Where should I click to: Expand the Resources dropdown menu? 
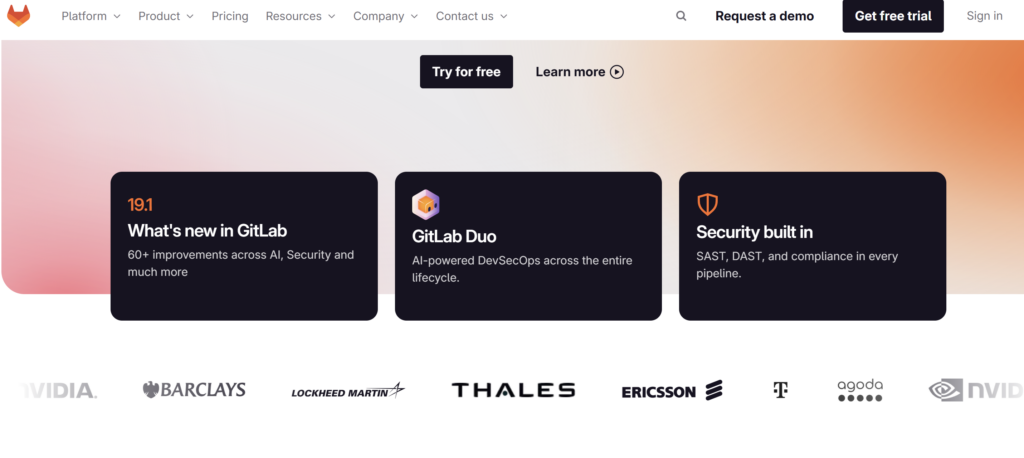pyautogui.click(x=300, y=16)
